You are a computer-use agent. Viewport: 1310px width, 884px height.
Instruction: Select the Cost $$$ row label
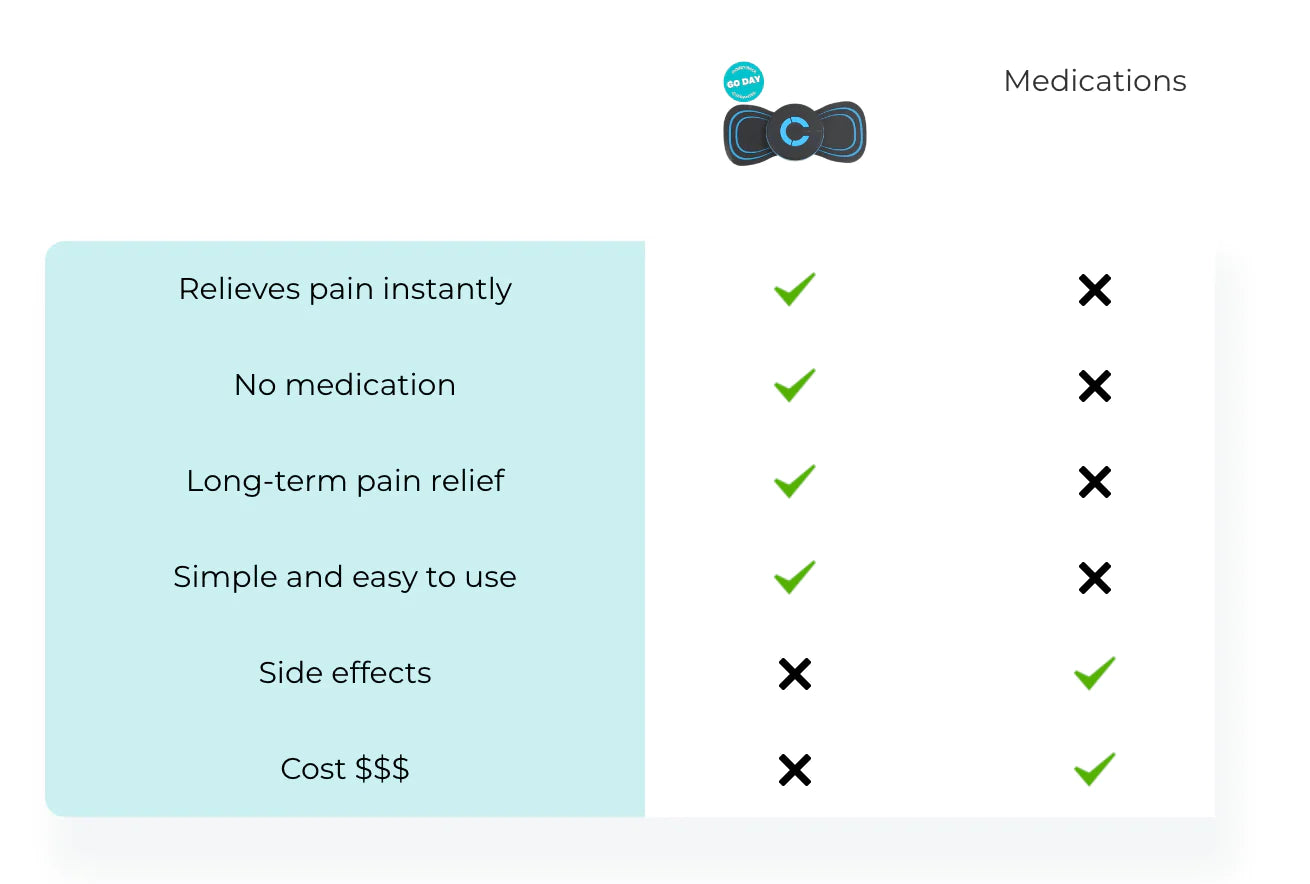point(345,769)
